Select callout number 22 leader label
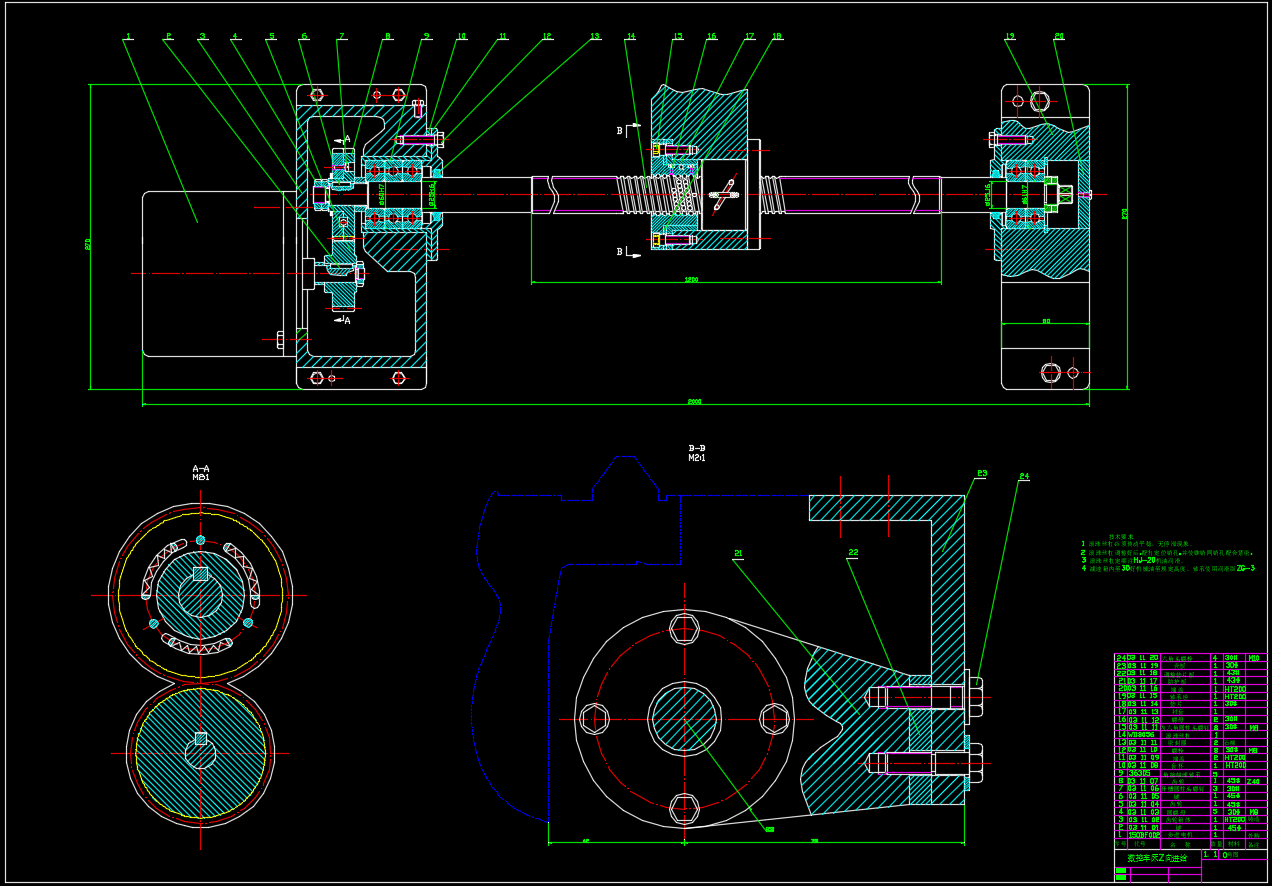This screenshot has width=1272, height=886. point(853,552)
